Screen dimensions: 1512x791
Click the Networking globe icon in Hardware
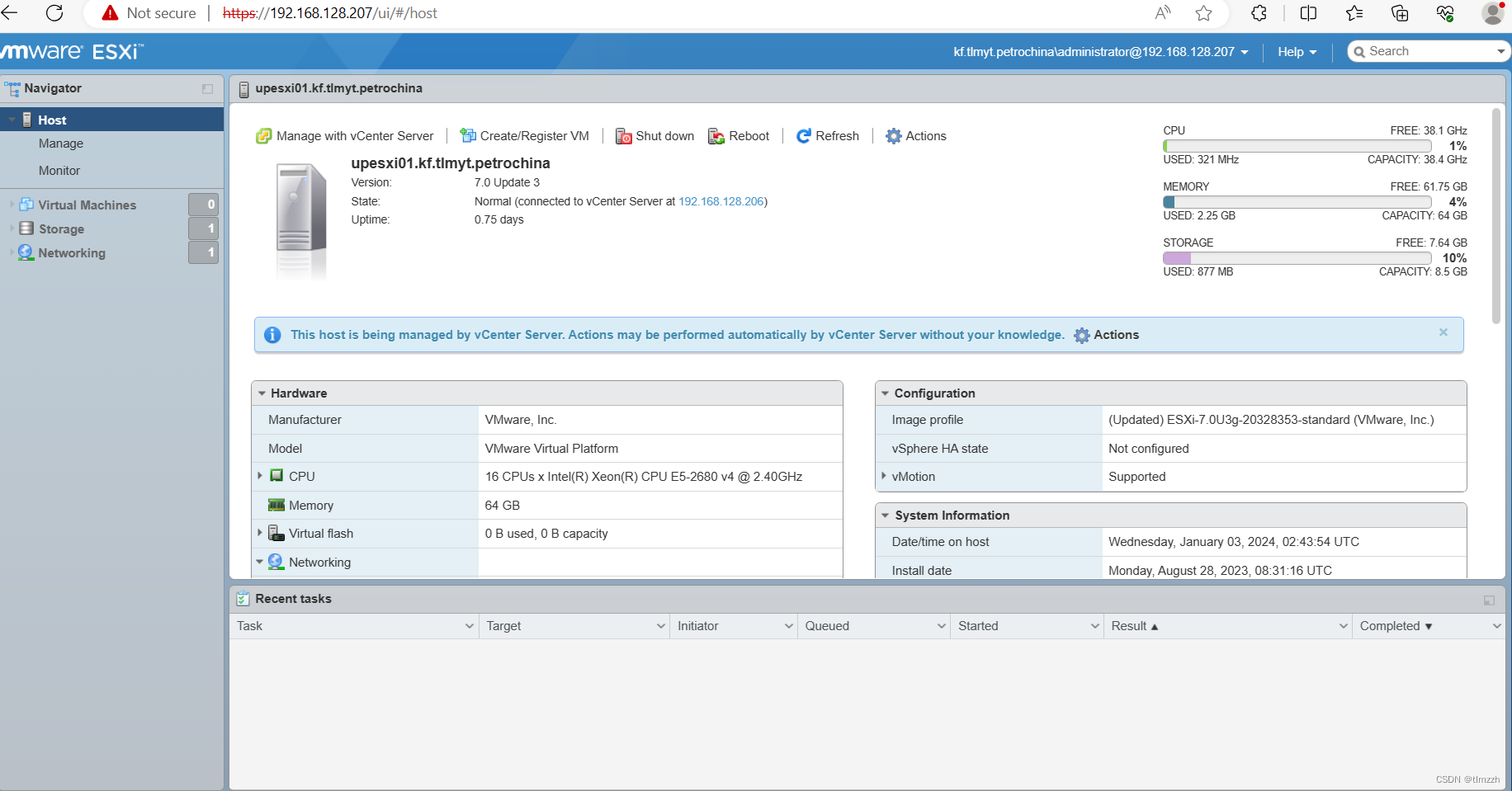(276, 562)
